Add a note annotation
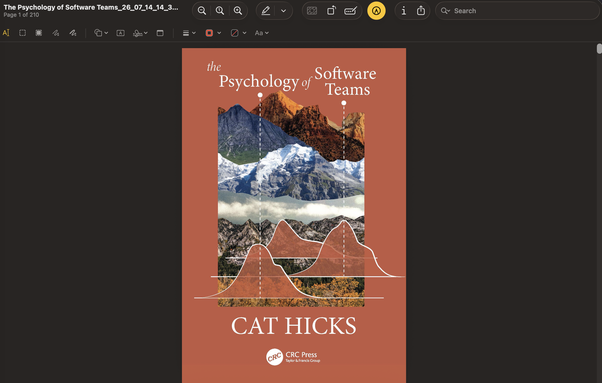Image resolution: width=602 pixels, height=383 pixels. click(x=160, y=33)
